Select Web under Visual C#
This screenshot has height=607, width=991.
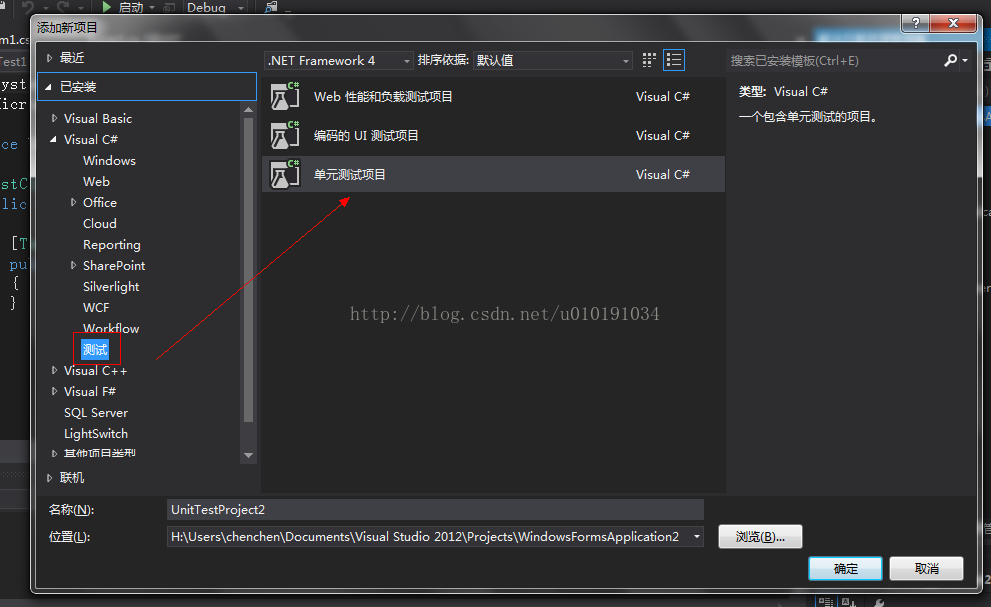pyautogui.click(x=96, y=181)
